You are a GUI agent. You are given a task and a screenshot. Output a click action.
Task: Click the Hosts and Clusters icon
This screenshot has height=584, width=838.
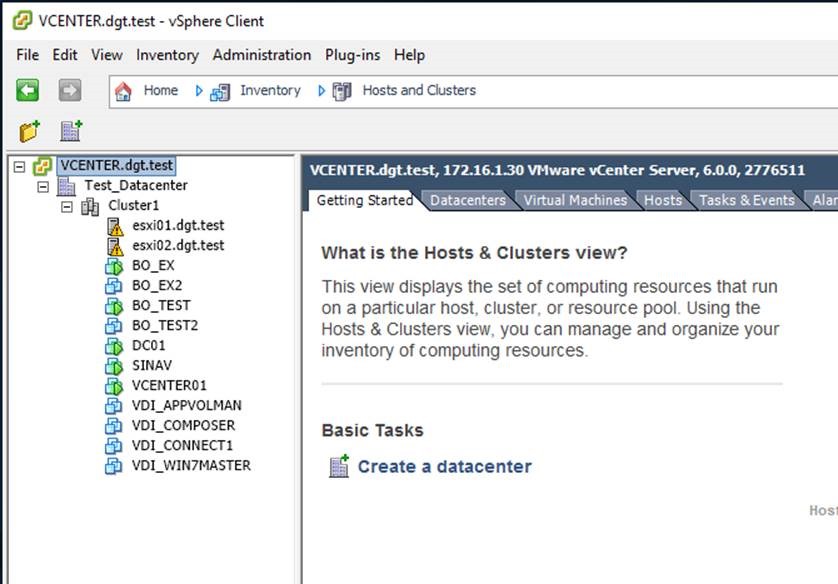[342, 91]
